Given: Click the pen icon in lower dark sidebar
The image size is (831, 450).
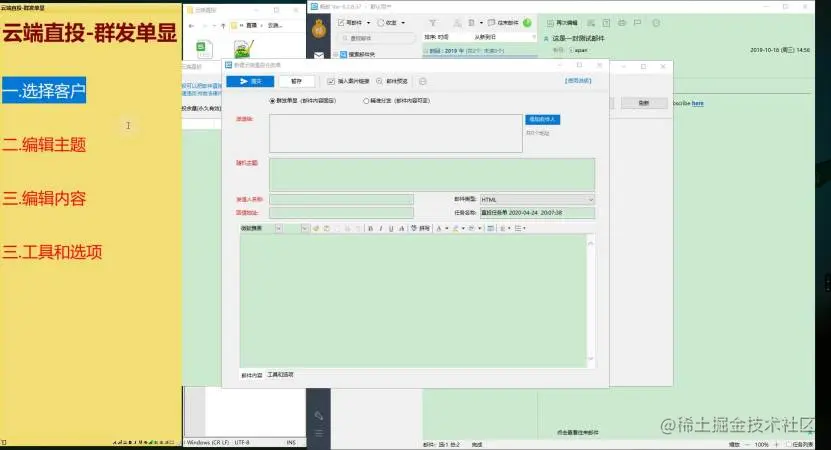Looking at the screenshot, I should tap(319, 416).
